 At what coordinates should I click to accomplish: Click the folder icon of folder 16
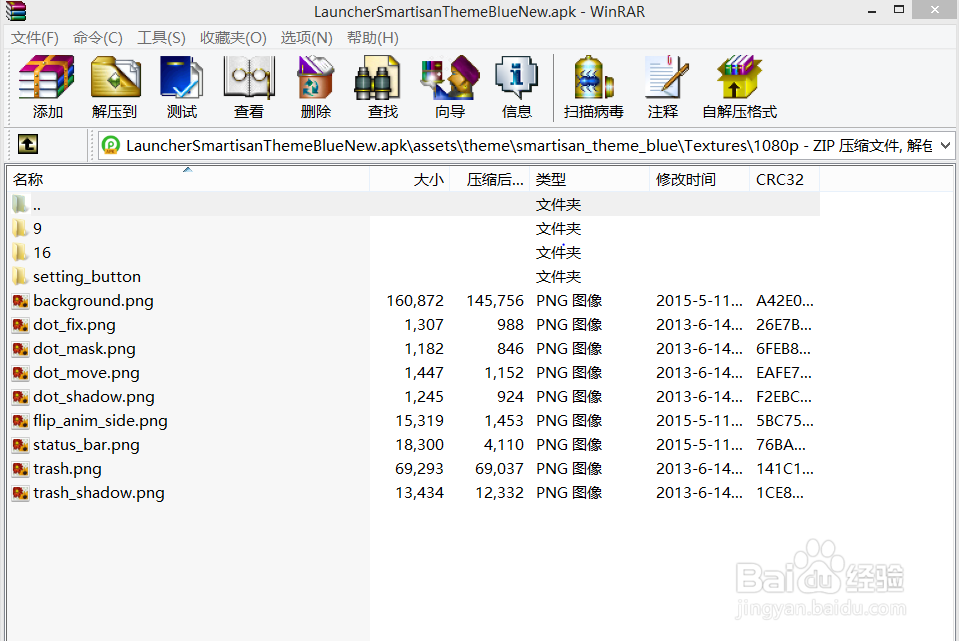point(20,252)
